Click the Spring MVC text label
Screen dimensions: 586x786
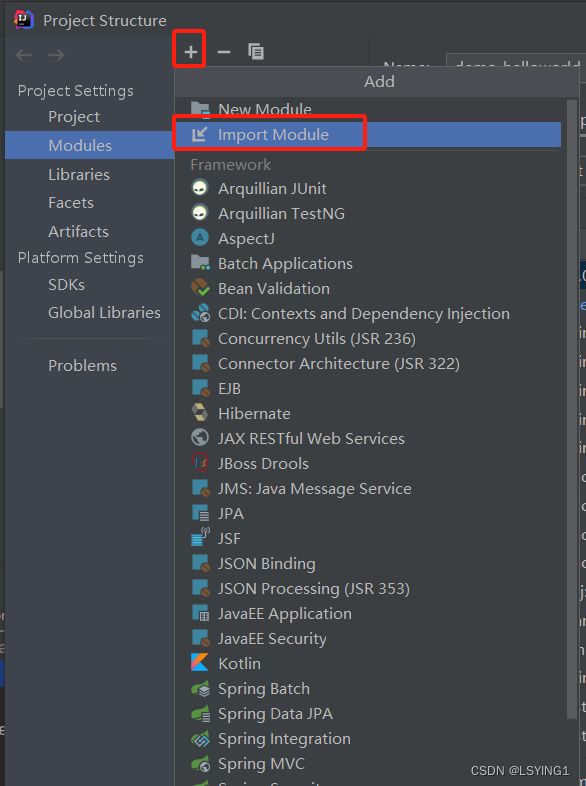pos(261,764)
